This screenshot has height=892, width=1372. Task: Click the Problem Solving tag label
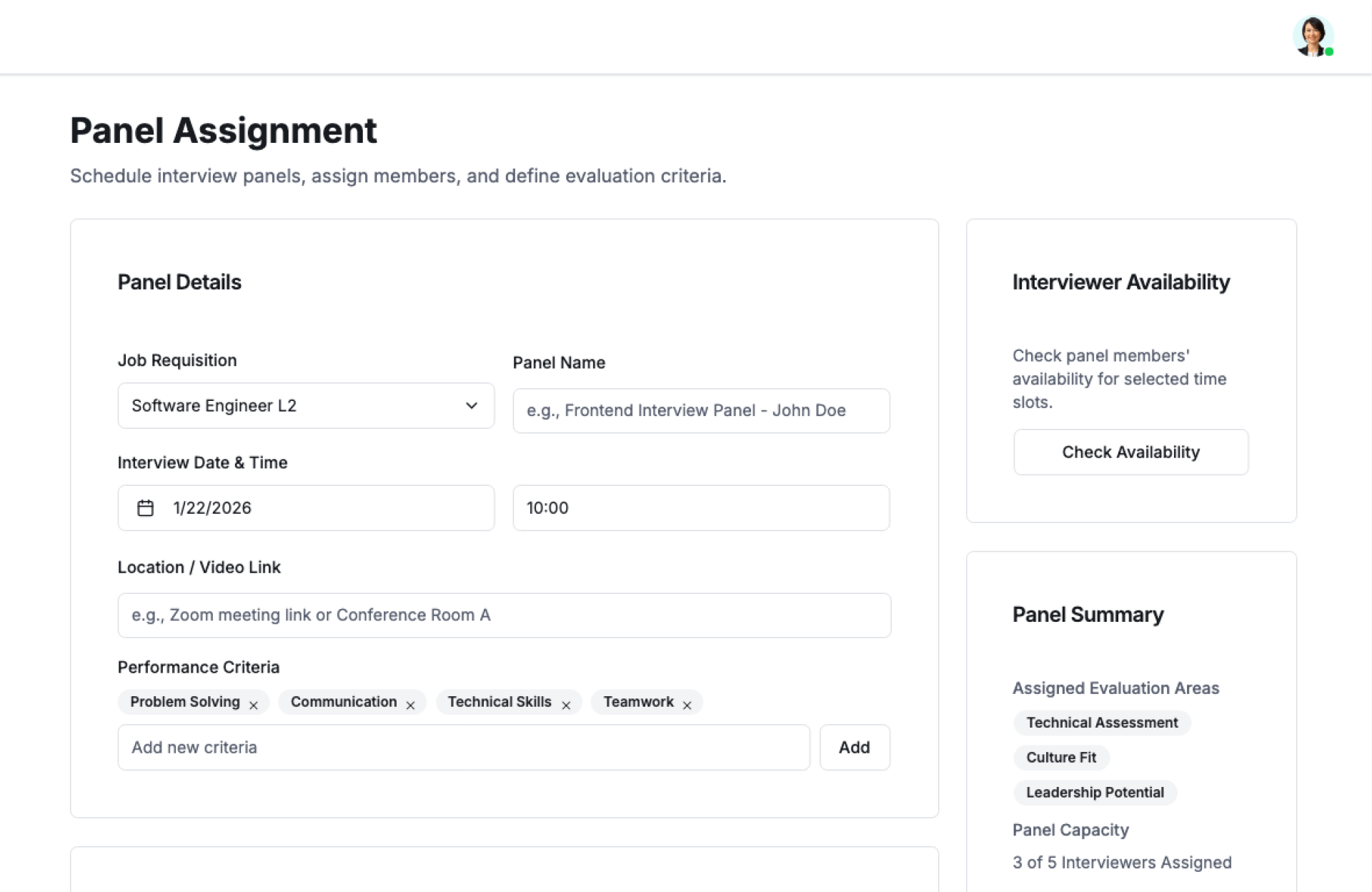[185, 702]
